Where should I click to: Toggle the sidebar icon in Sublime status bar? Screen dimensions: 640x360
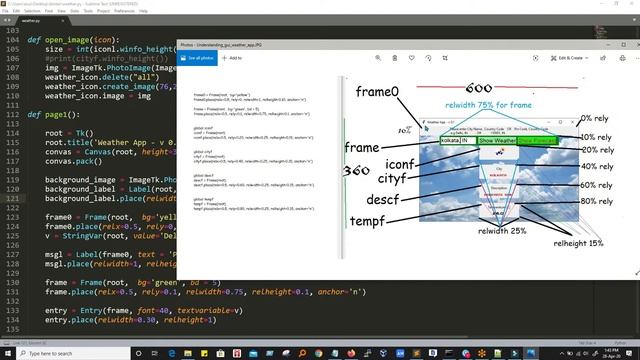click(x=6, y=343)
